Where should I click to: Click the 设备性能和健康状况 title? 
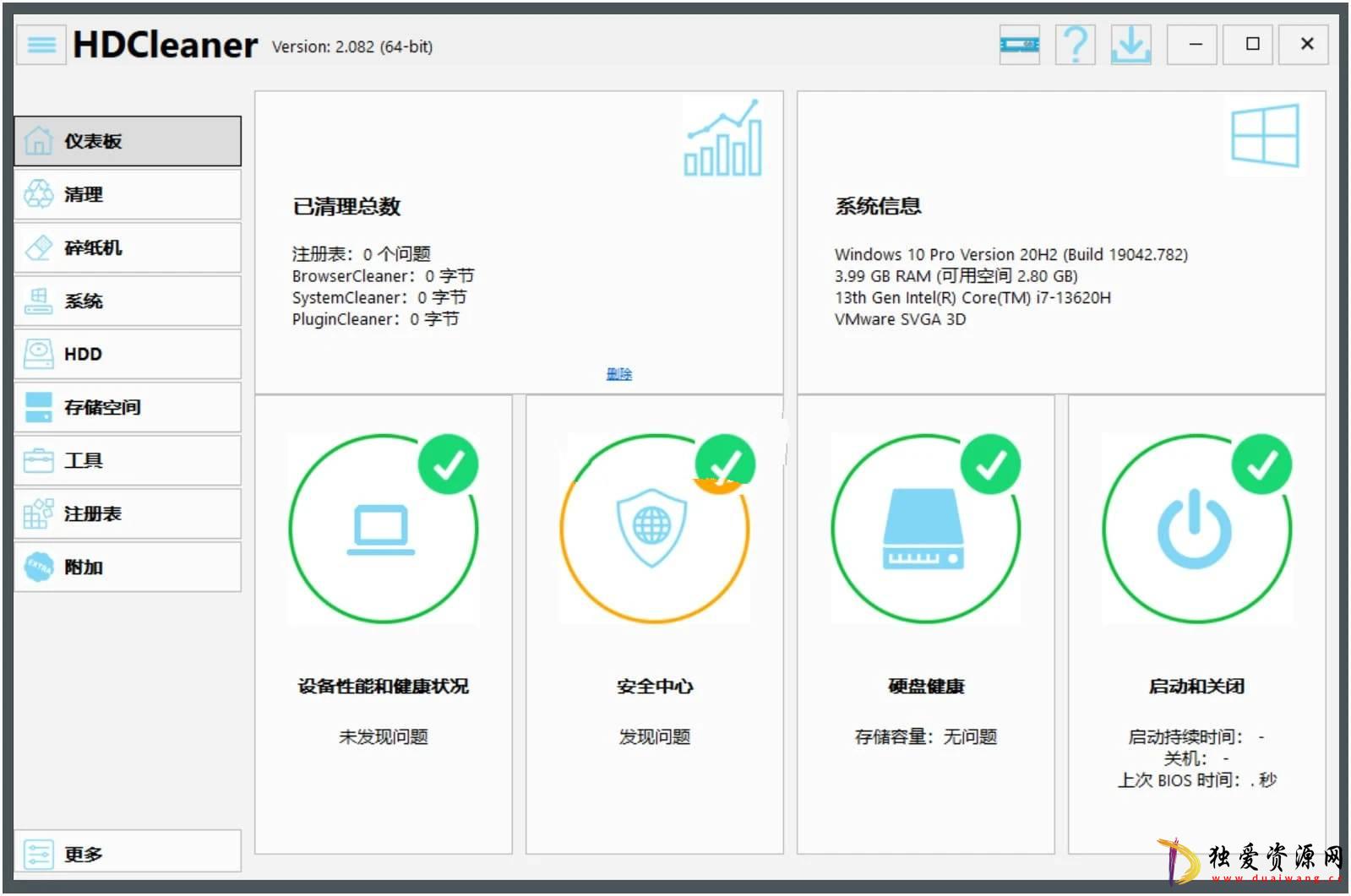[383, 687]
